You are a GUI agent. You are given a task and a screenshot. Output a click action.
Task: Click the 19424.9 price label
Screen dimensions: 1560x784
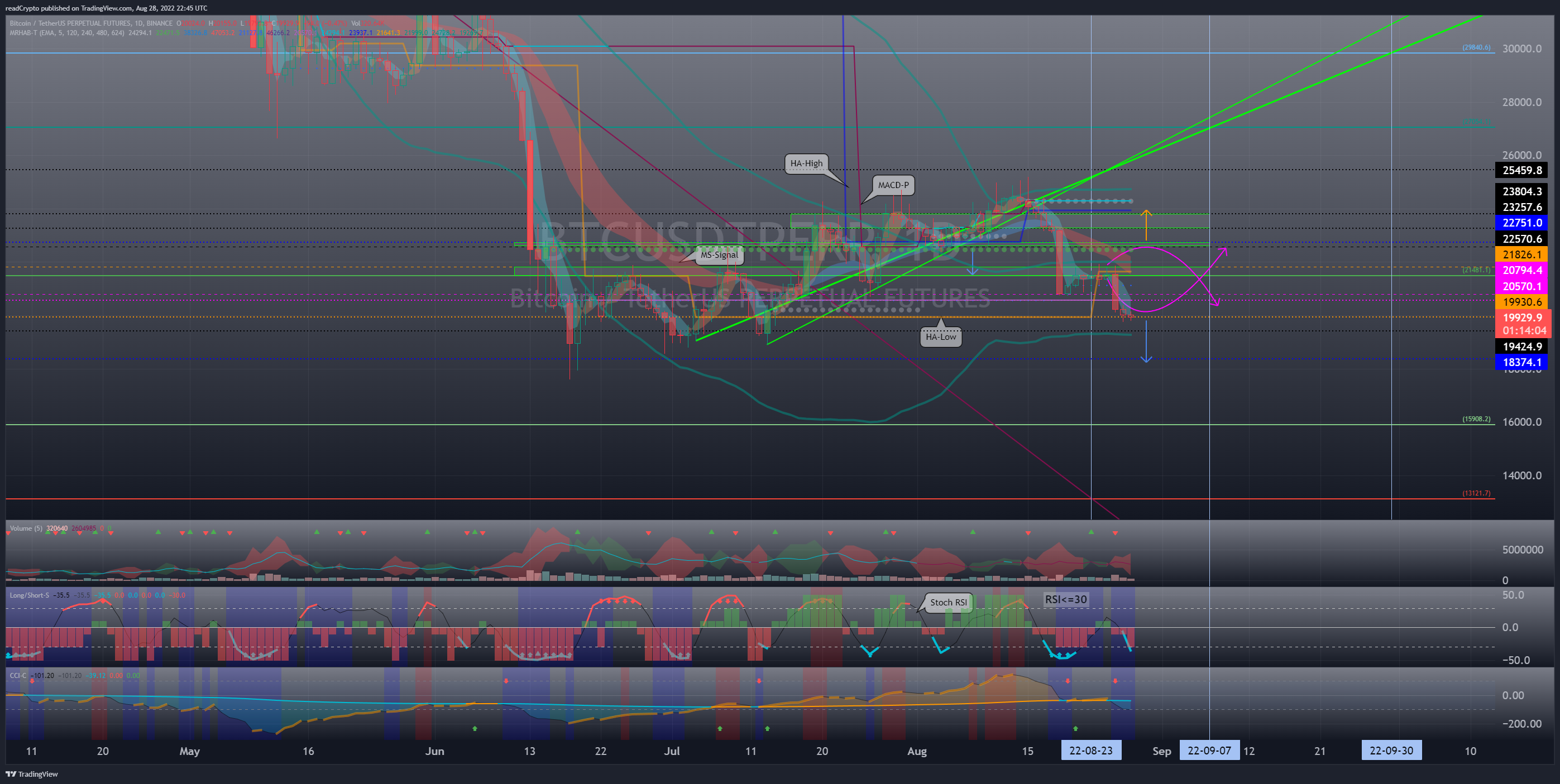click(x=1521, y=347)
